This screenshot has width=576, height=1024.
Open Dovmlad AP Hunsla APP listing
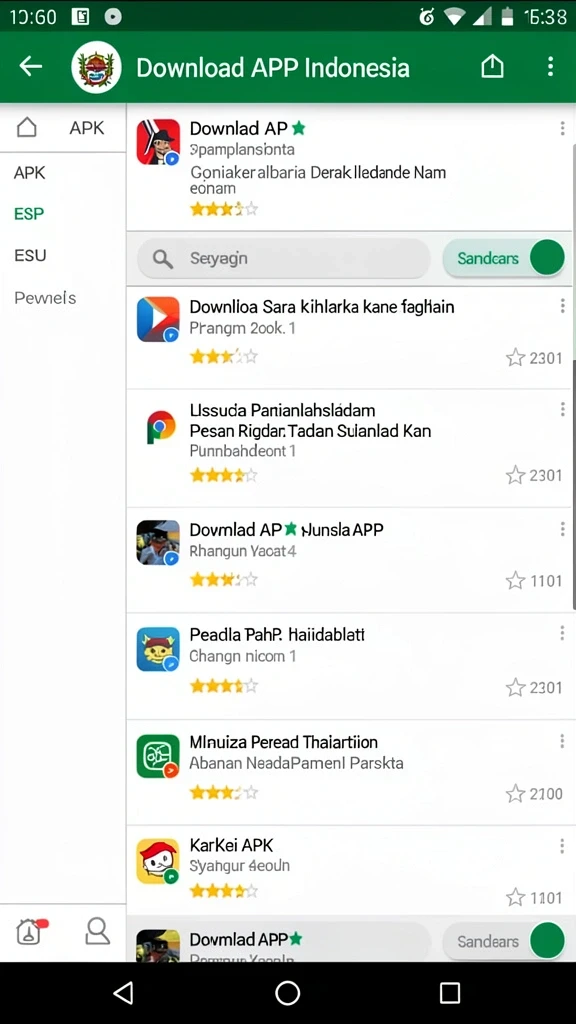tap(349, 560)
